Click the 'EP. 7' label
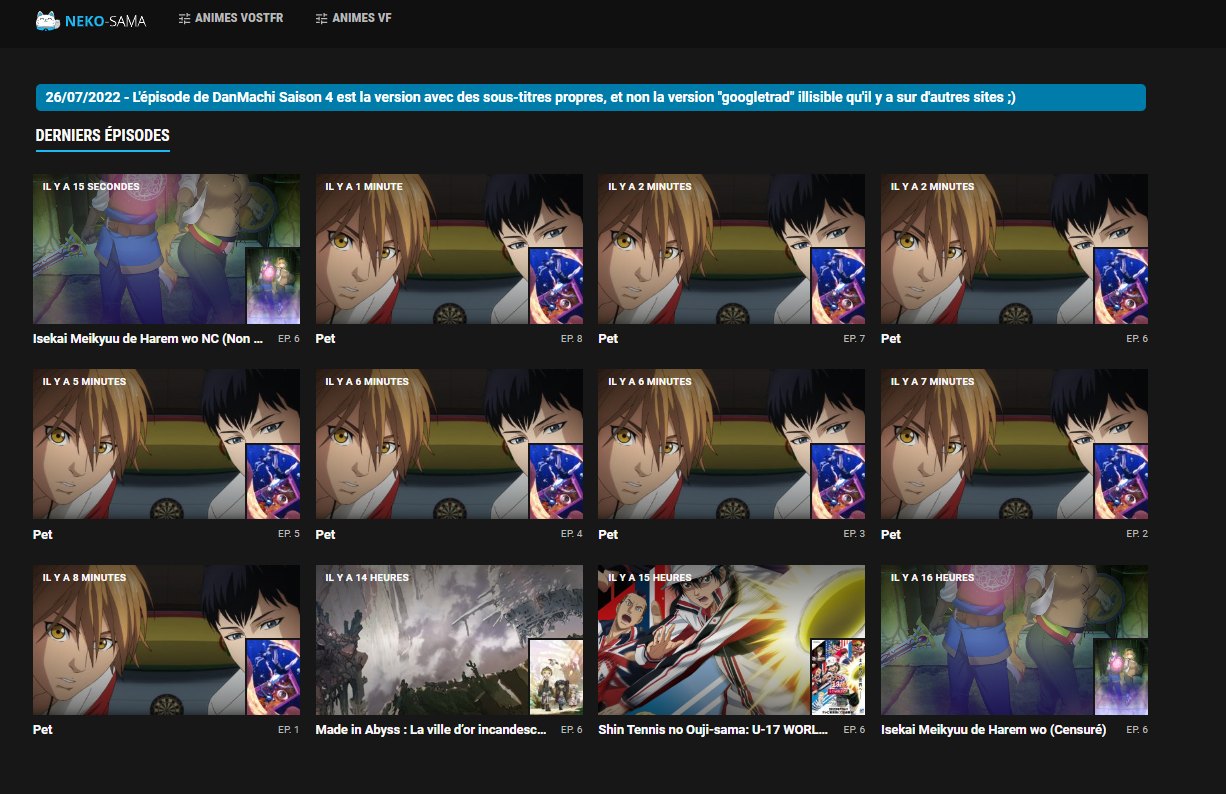1226x794 pixels. coord(854,339)
